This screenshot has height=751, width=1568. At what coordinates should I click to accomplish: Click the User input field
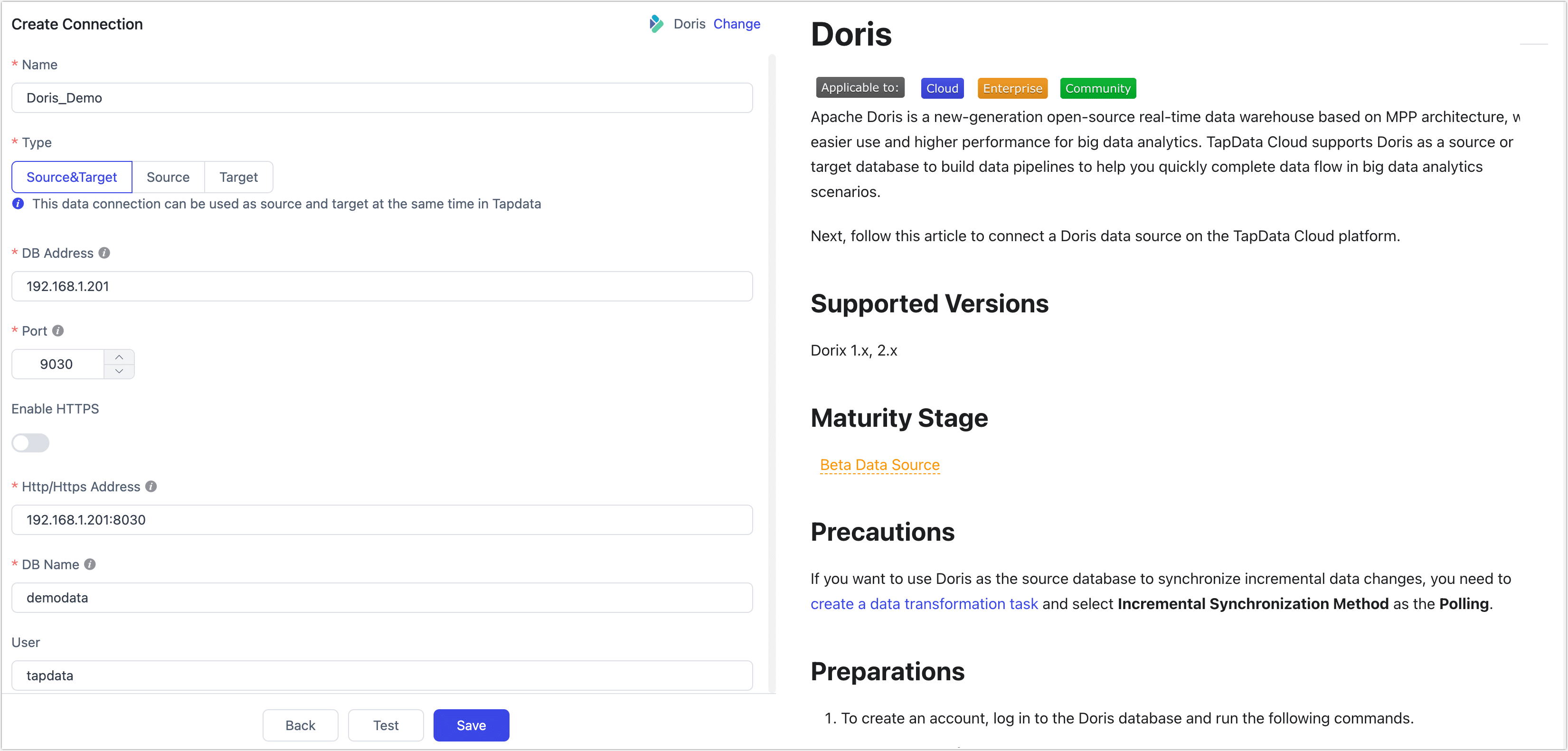click(x=382, y=676)
